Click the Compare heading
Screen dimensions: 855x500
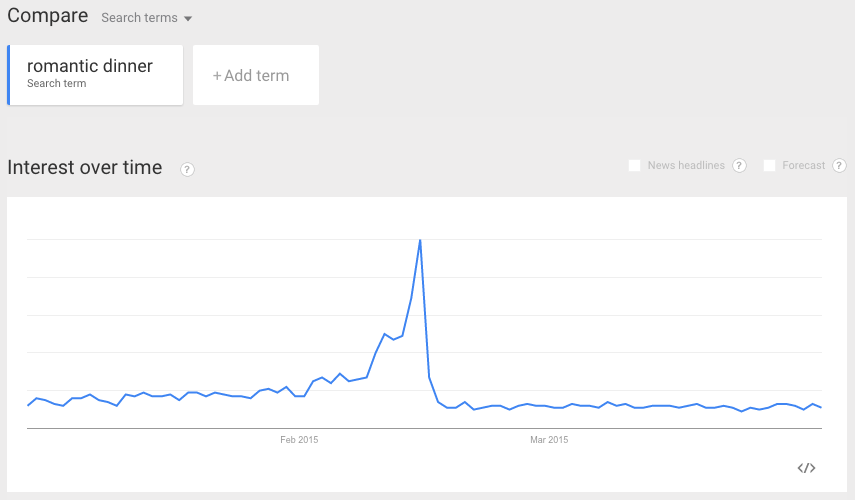tap(47, 16)
